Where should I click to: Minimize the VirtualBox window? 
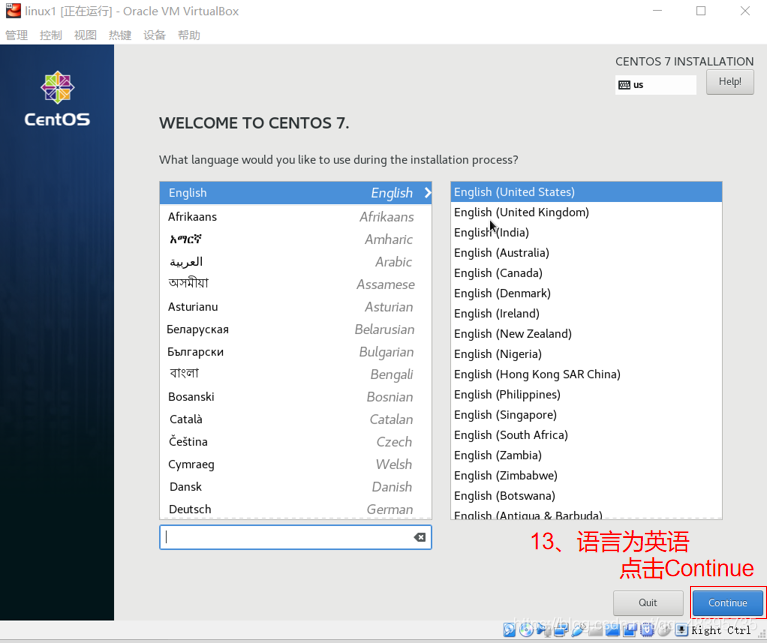click(x=657, y=11)
